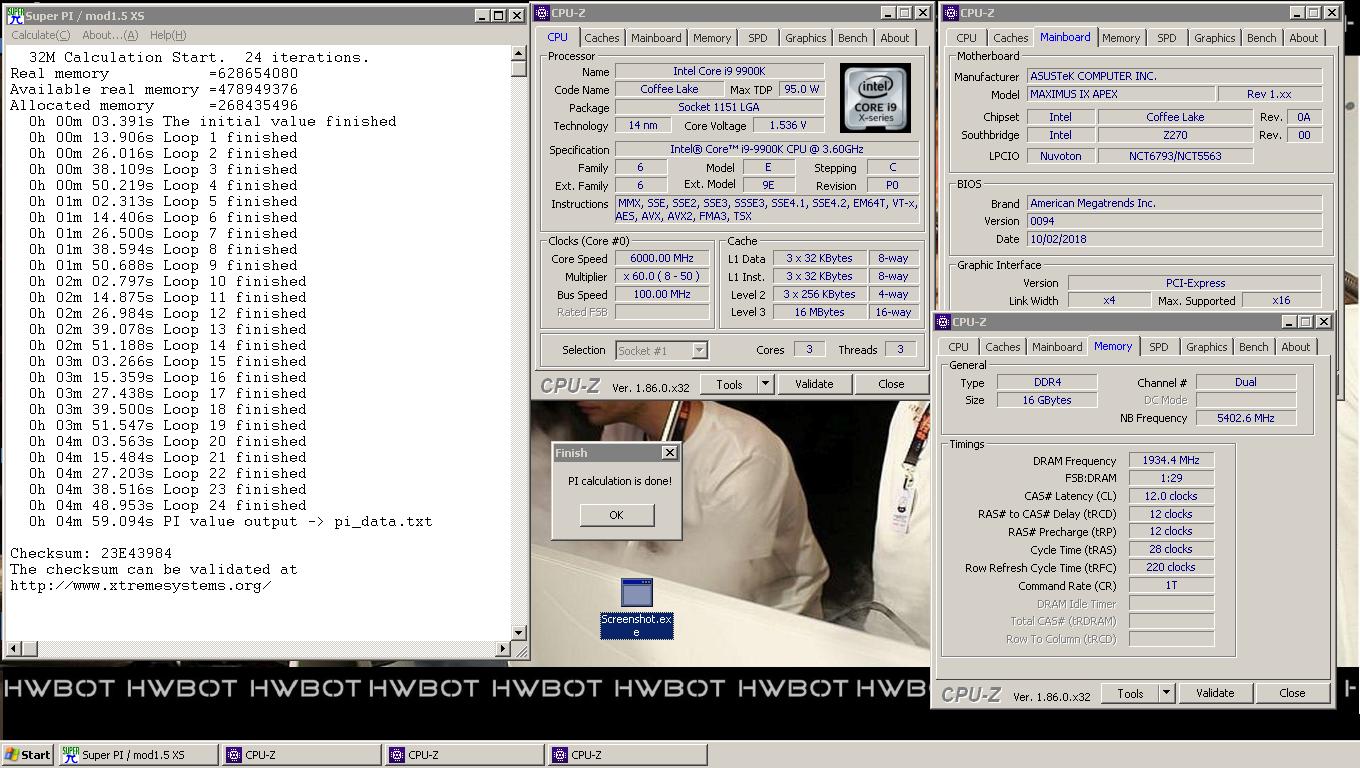Select CPU tab in Memory window

(958, 347)
